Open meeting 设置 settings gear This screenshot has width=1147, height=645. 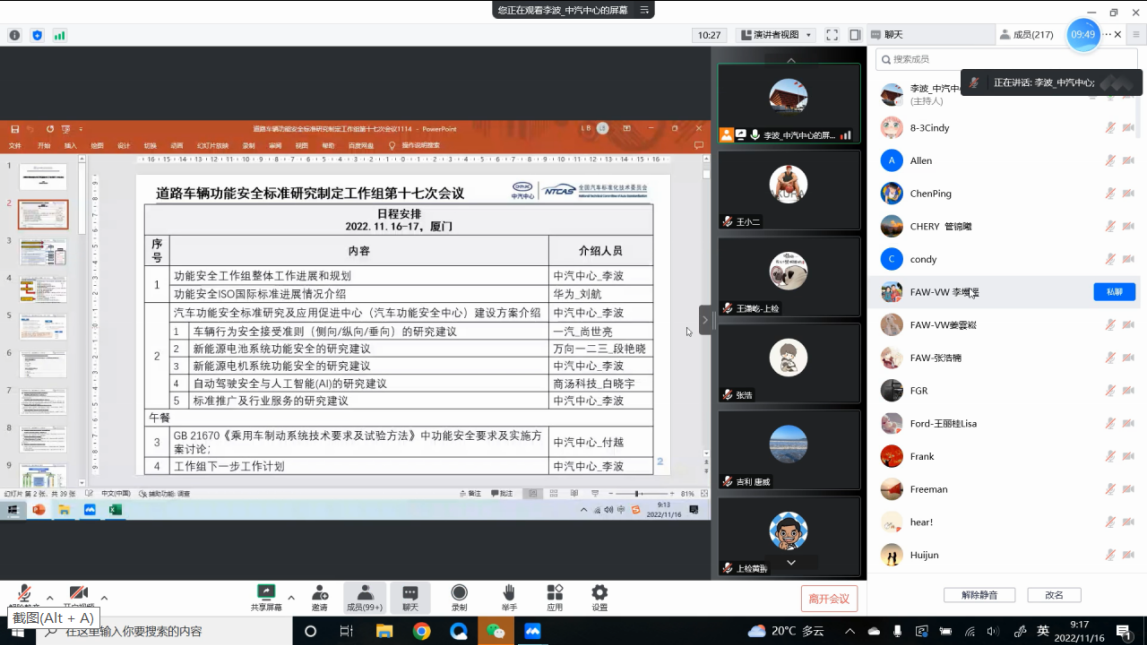pos(598,592)
